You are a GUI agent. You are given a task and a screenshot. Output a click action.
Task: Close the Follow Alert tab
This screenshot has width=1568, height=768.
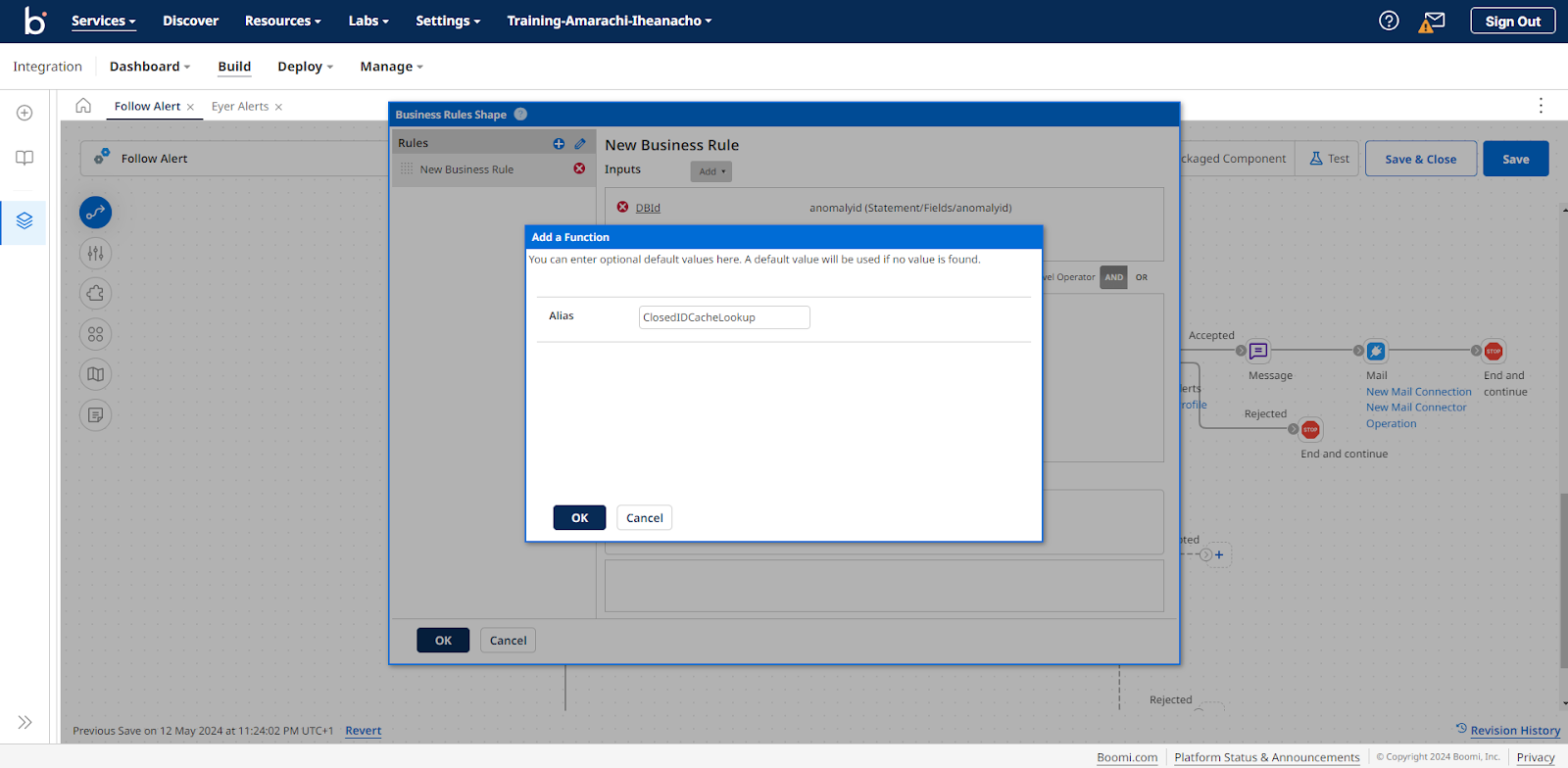[x=190, y=107]
